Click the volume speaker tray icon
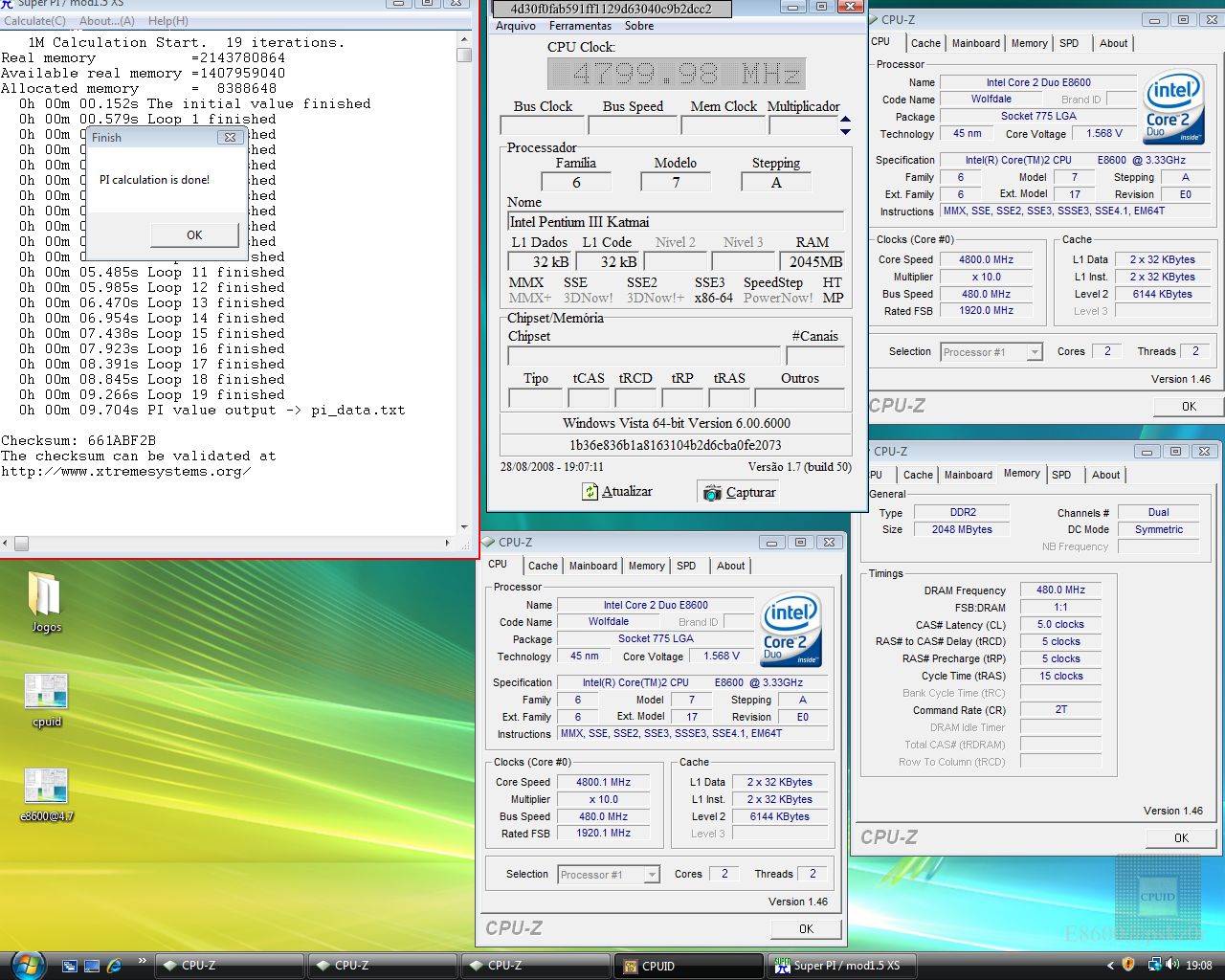 1172,965
